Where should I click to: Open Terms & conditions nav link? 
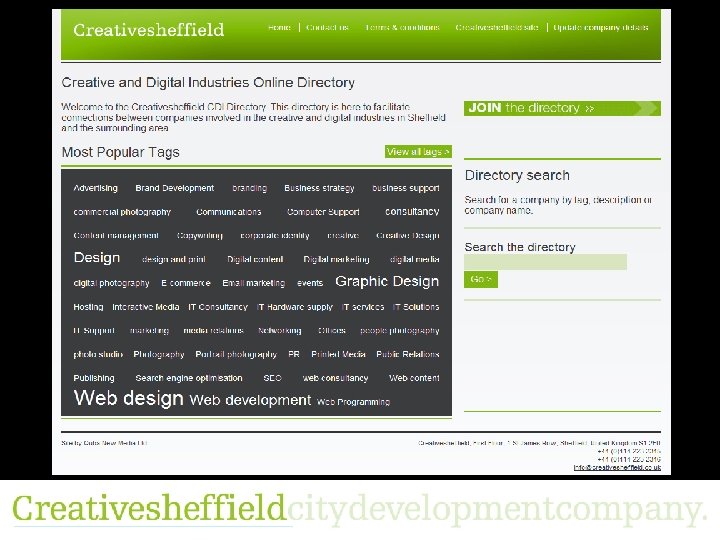[x=402, y=28]
